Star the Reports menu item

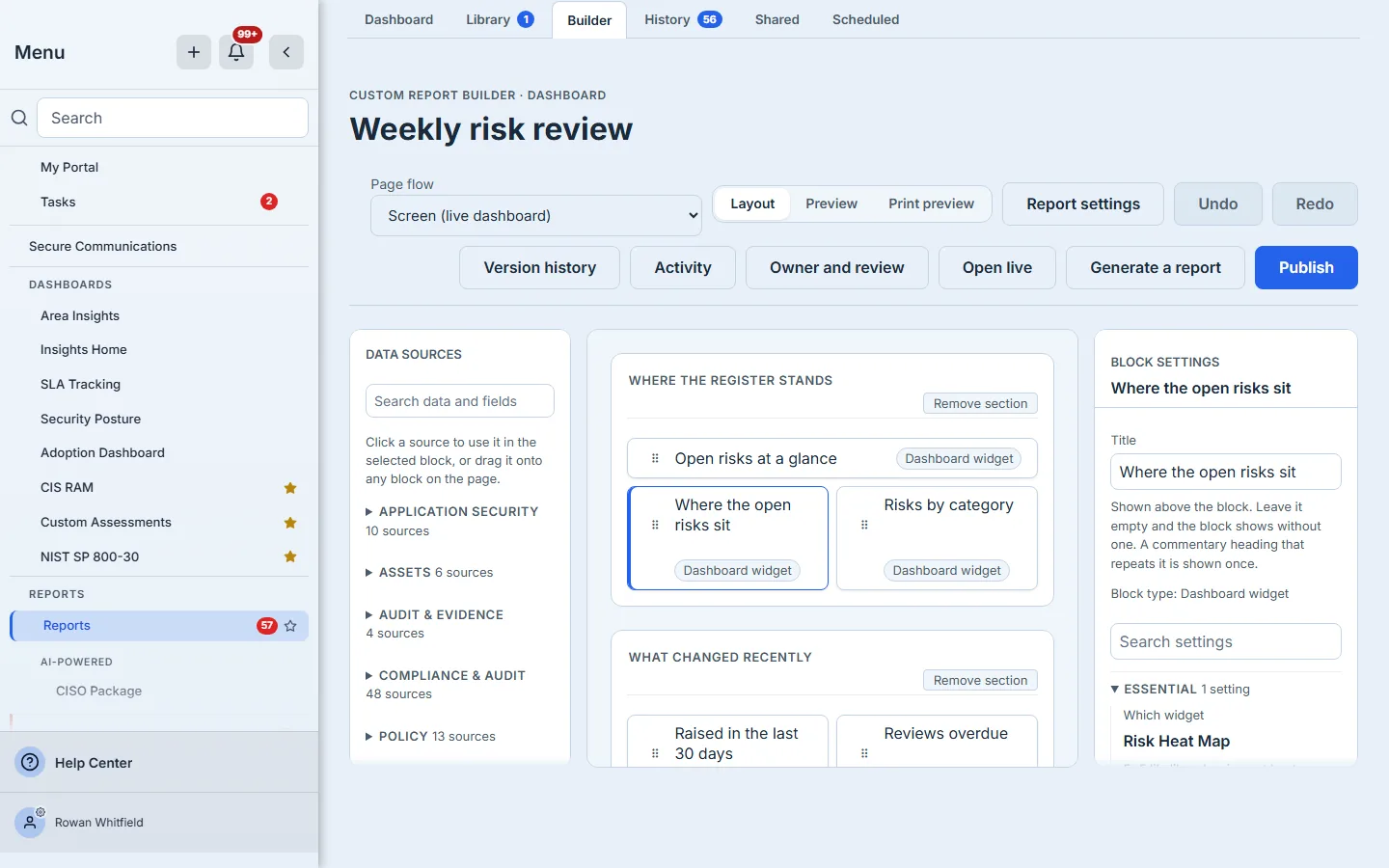point(290,626)
